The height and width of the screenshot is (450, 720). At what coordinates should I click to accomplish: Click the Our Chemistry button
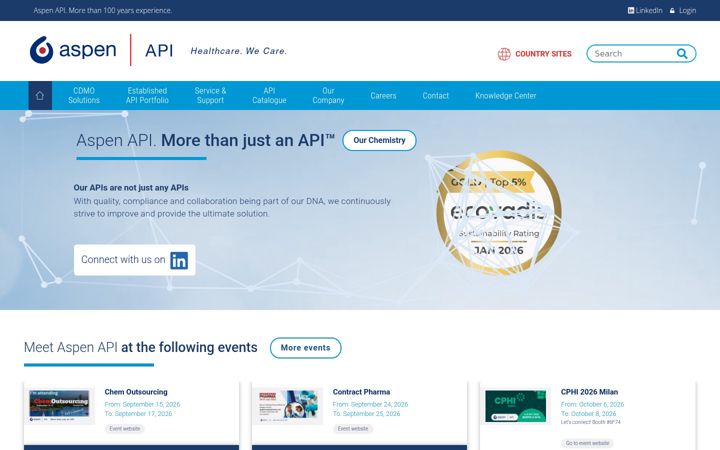pyautogui.click(x=379, y=141)
